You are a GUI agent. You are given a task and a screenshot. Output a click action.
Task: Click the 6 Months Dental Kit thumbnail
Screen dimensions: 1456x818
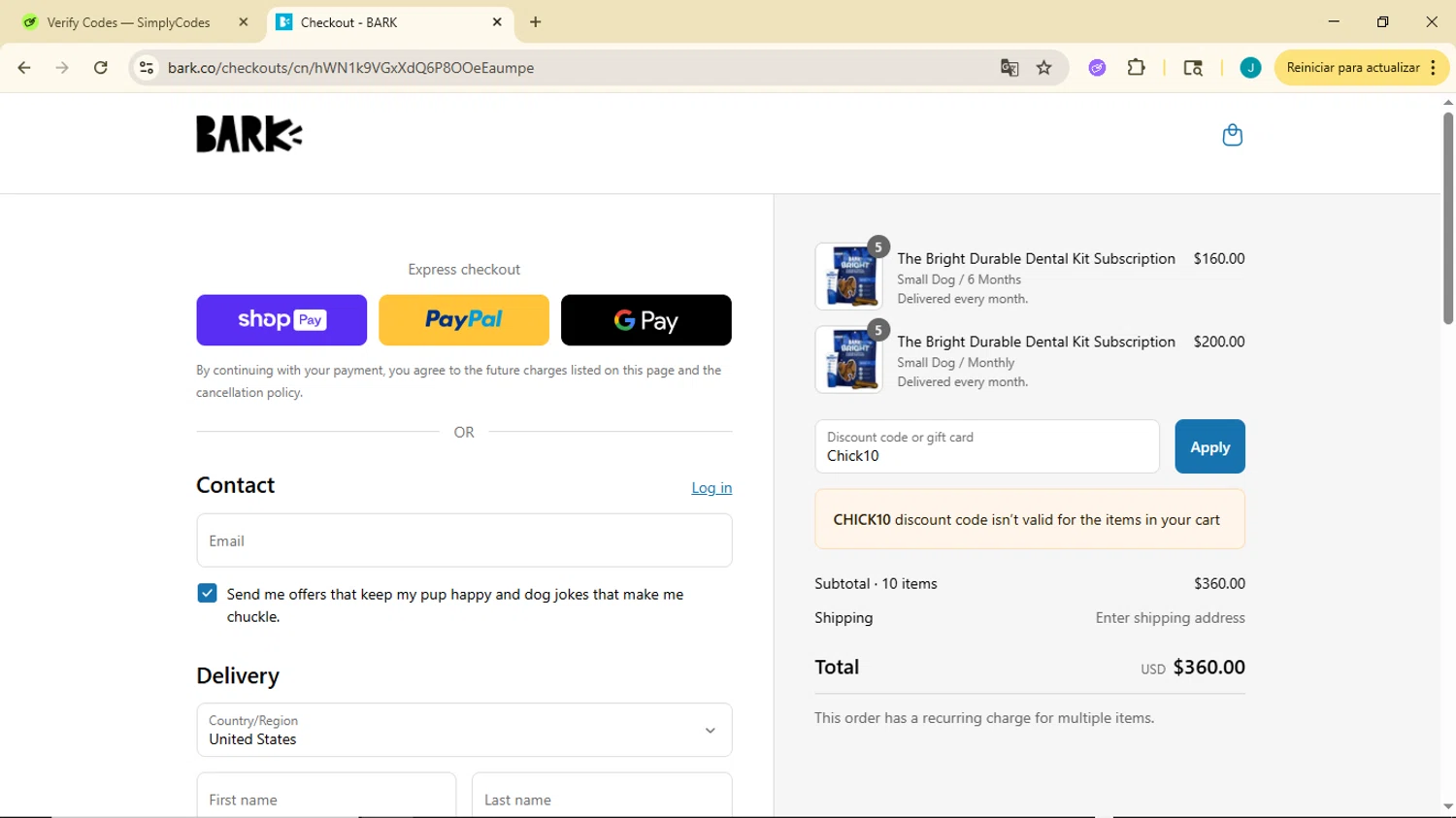pyautogui.click(x=849, y=277)
